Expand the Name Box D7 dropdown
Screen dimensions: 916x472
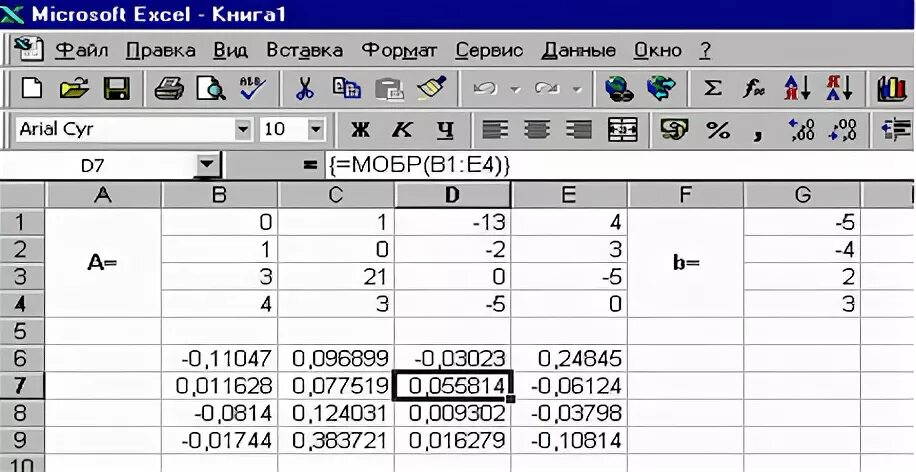tap(207, 166)
